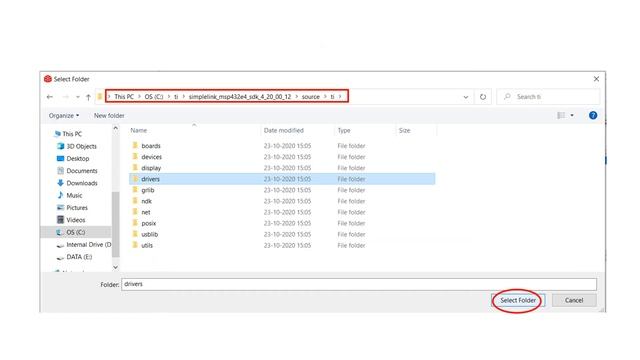Select the source breadcrumb segment

[311, 97]
